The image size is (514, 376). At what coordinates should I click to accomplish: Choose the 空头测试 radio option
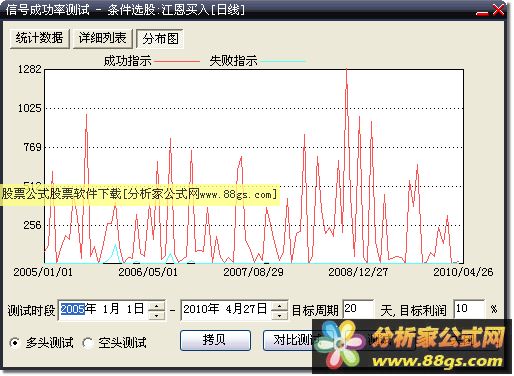[88, 342]
